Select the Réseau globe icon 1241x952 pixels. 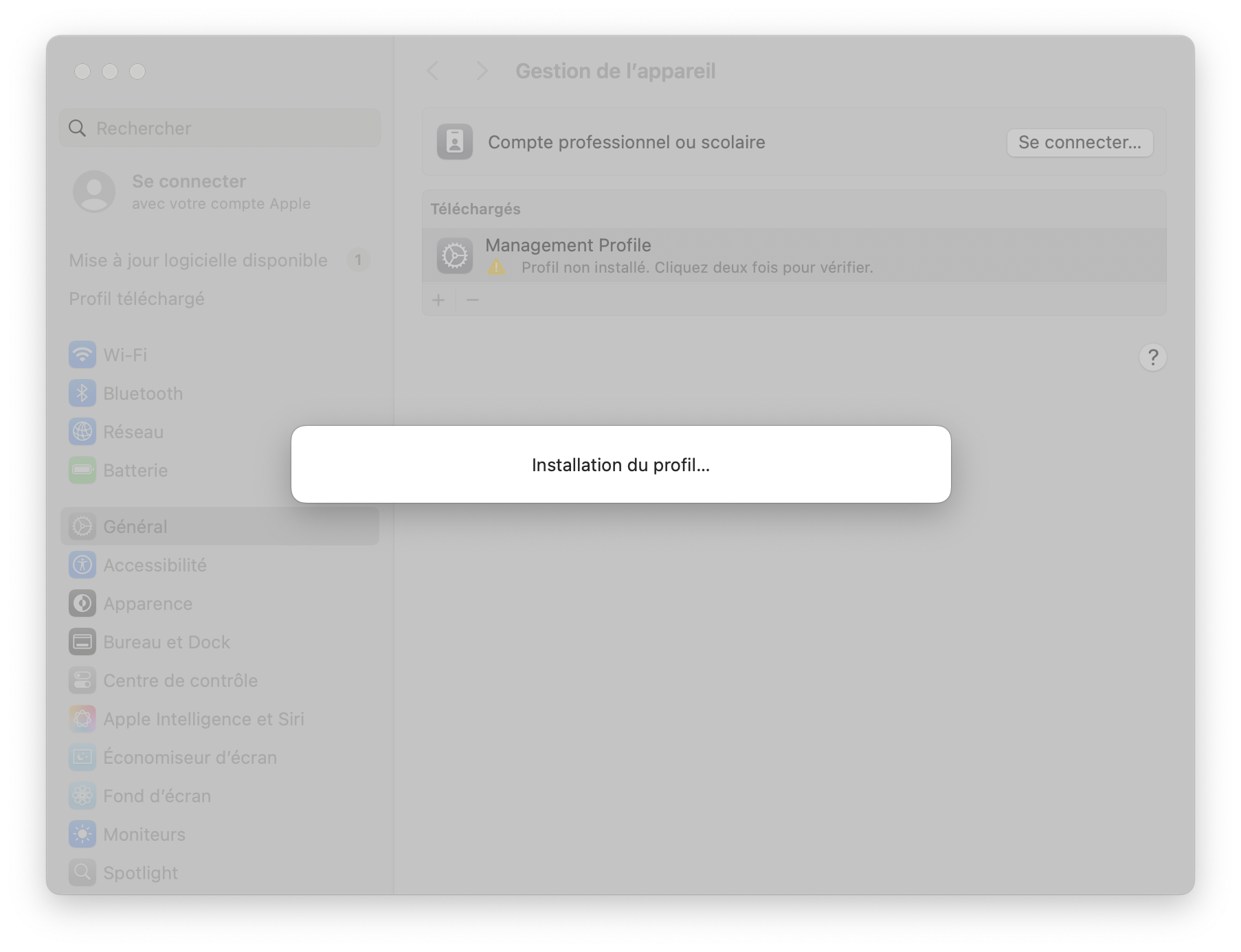click(x=82, y=432)
